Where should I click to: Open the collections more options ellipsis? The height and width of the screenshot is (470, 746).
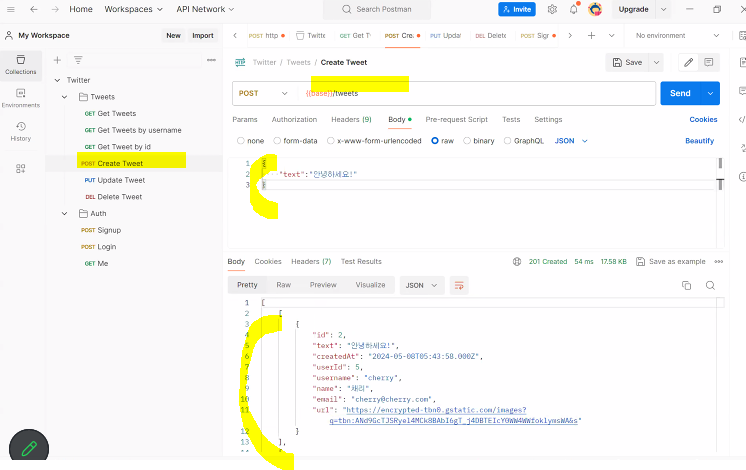211,60
